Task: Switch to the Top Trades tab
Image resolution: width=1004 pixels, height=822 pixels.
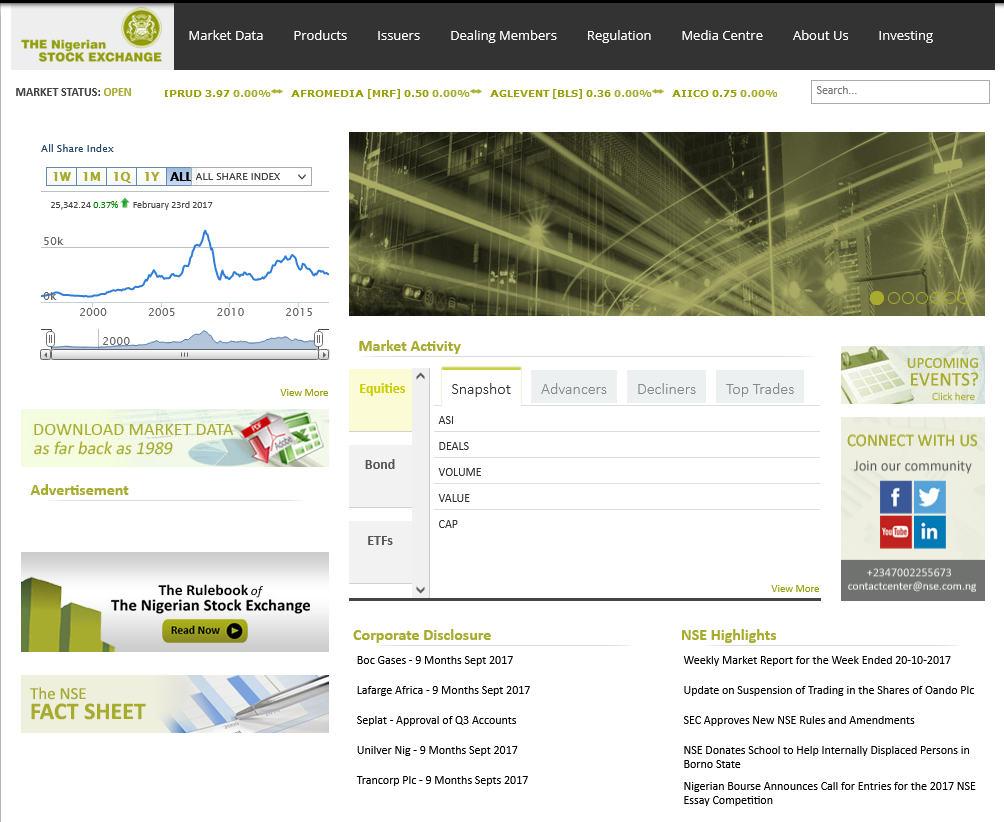Action: [x=759, y=387]
